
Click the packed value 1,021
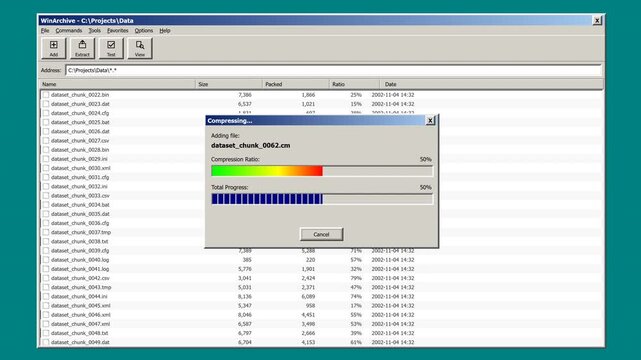(x=308, y=104)
